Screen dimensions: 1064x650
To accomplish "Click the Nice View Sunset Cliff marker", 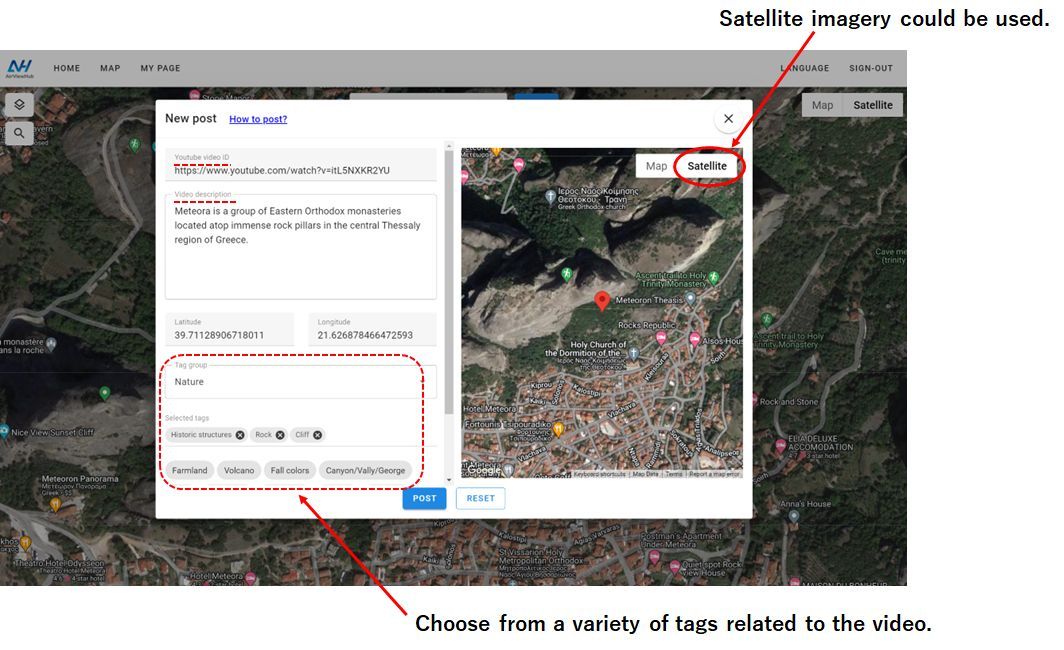I will [x=4, y=432].
